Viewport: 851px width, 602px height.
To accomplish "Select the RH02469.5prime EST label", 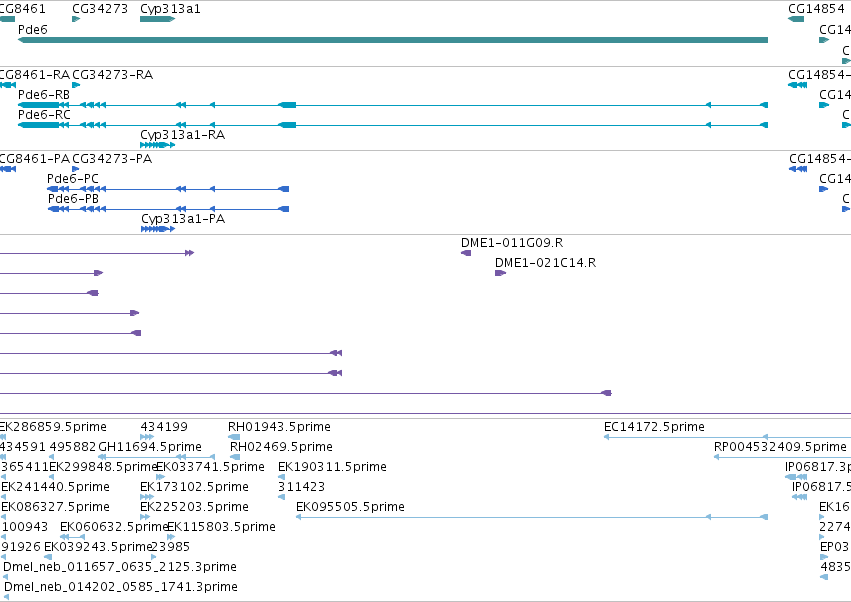I will point(281,447).
